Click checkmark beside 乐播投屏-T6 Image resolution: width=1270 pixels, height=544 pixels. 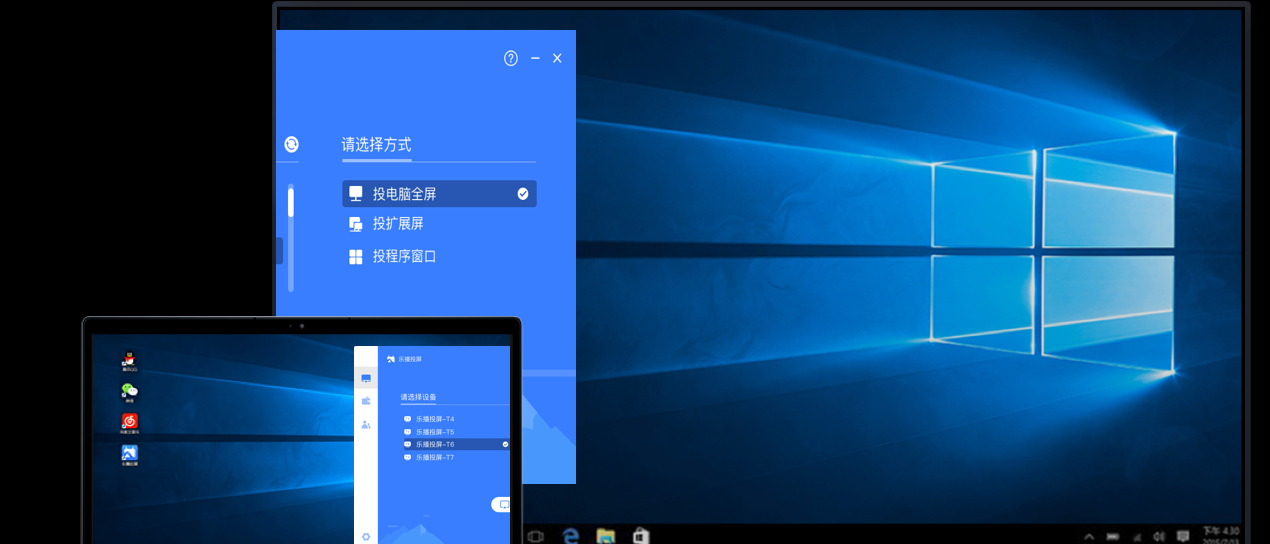pyautogui.click(x=505, y=444)
